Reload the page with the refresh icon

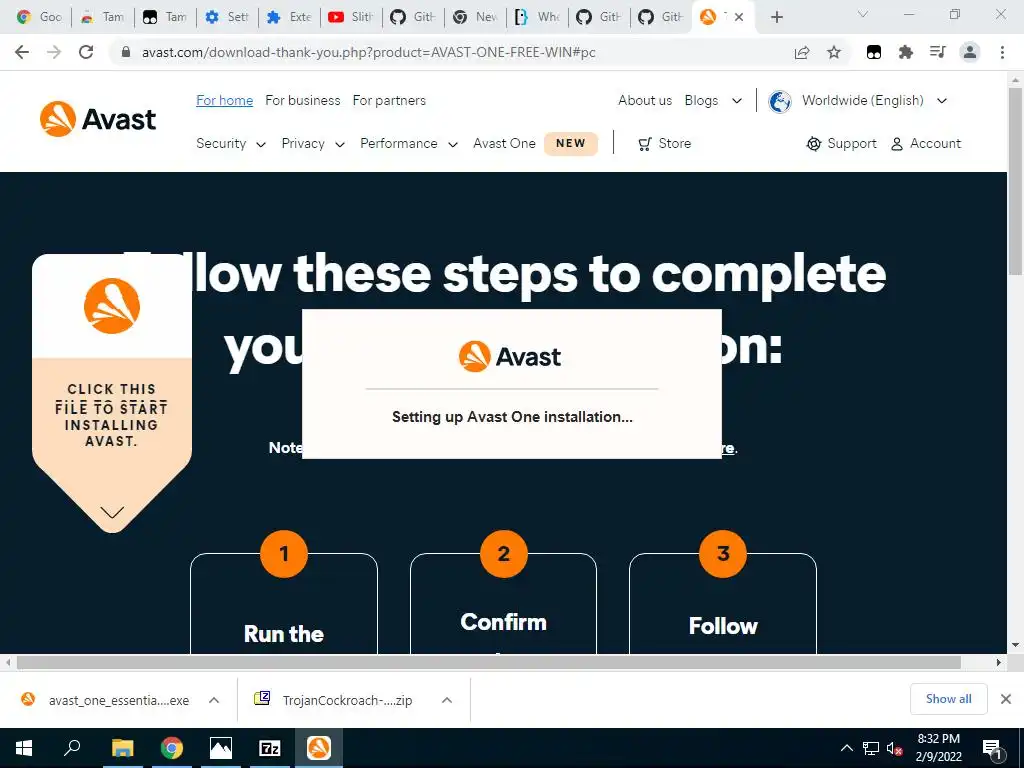(x=86, y=52)
